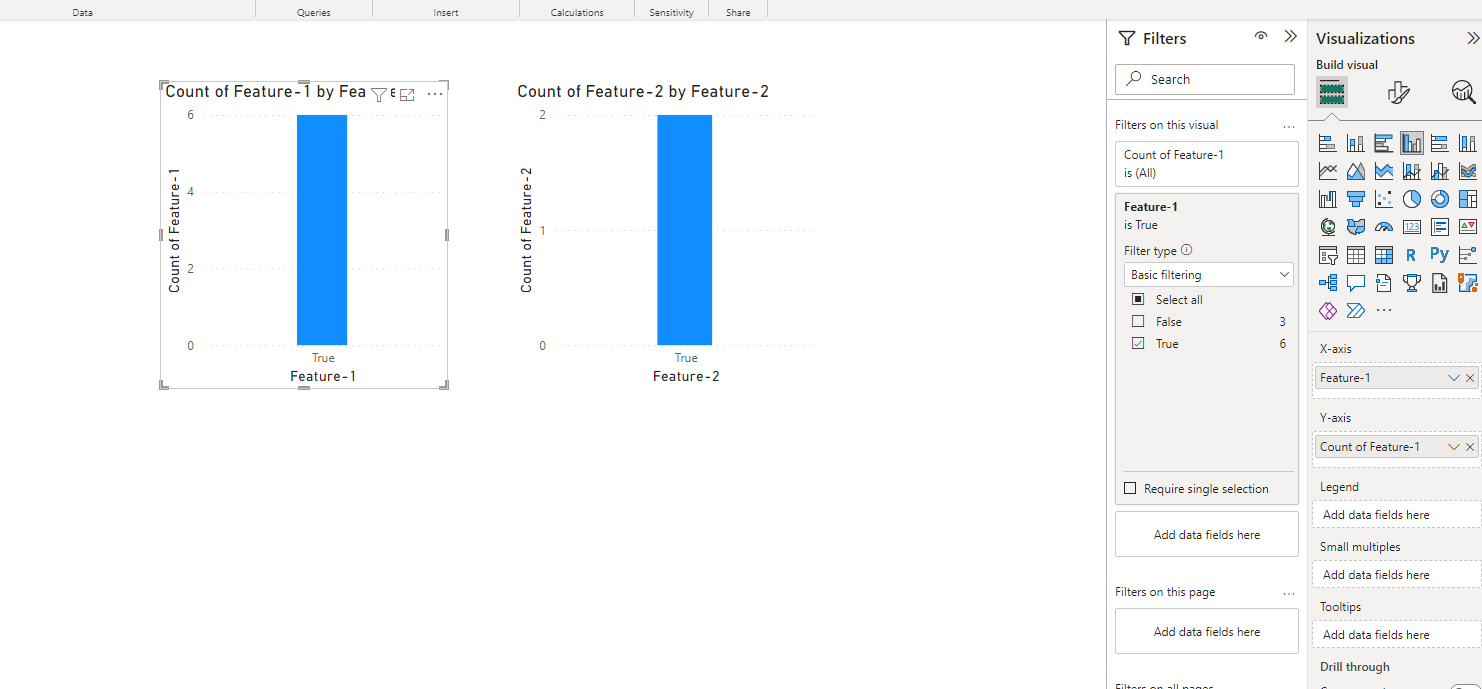Click the Legend field well
Image resolution: width=1482 pixels, height=689 pixels.
click(x=1397, y=515)
